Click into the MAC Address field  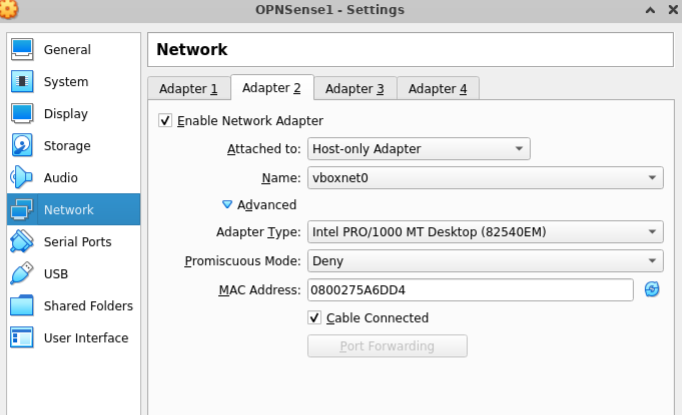468,290
